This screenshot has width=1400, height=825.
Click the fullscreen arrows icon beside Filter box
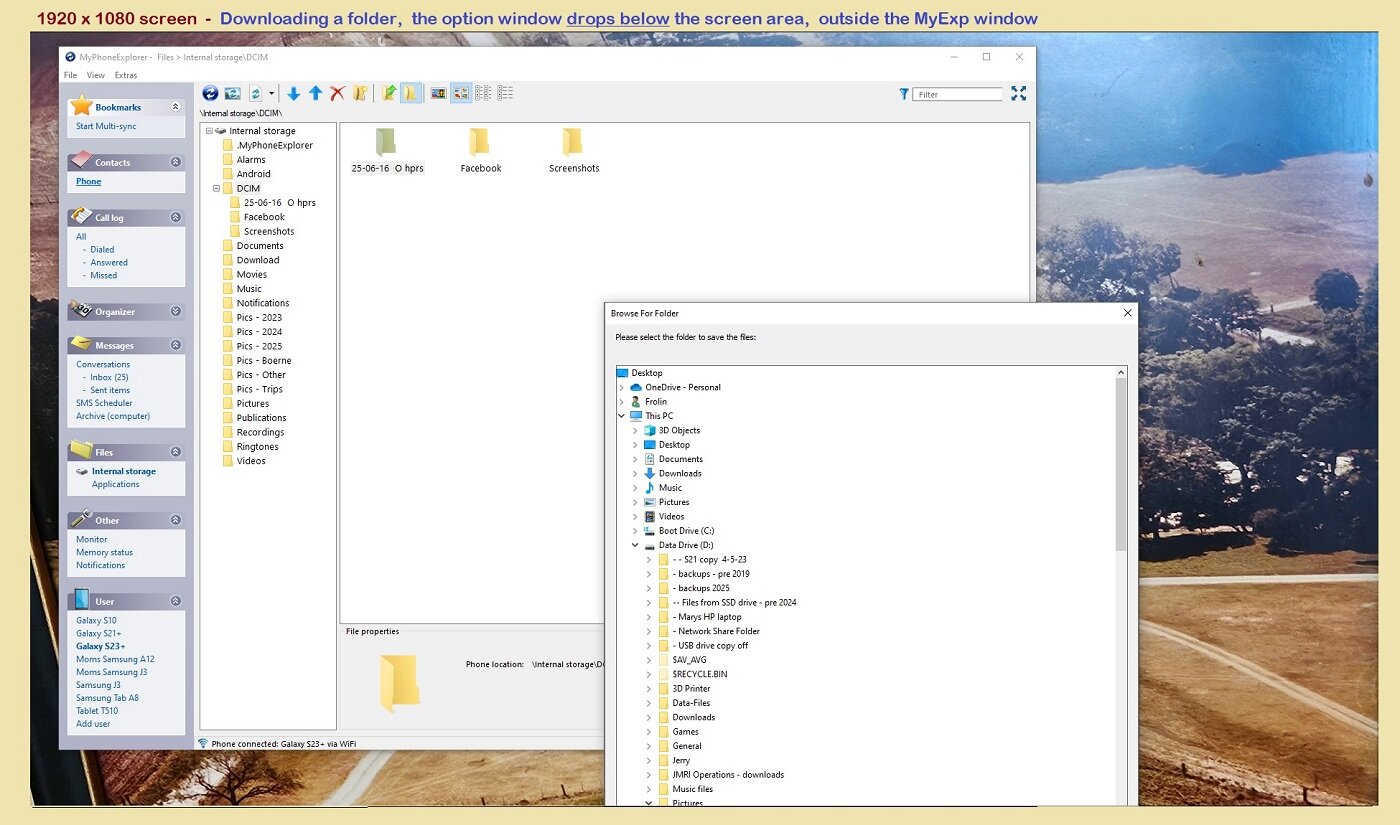tap(1018, 93)
